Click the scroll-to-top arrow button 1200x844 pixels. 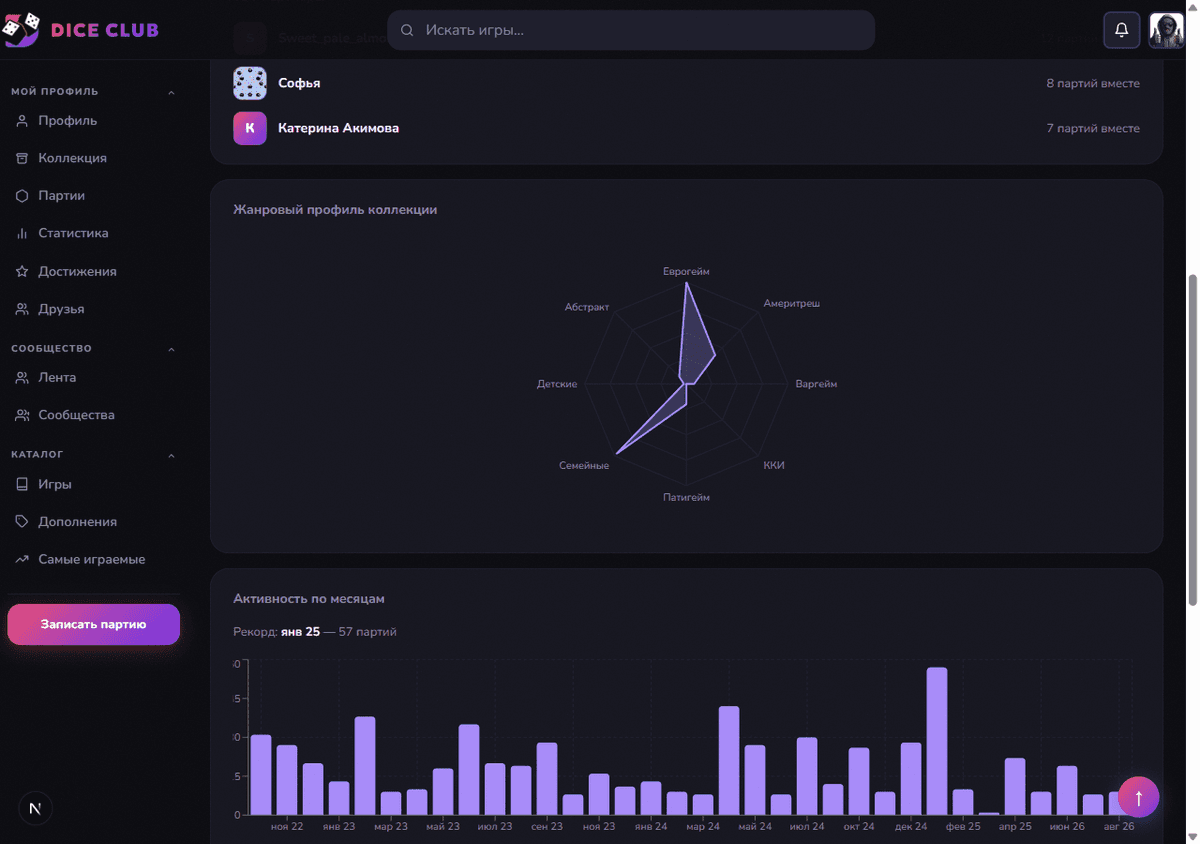click(1138, 798)
